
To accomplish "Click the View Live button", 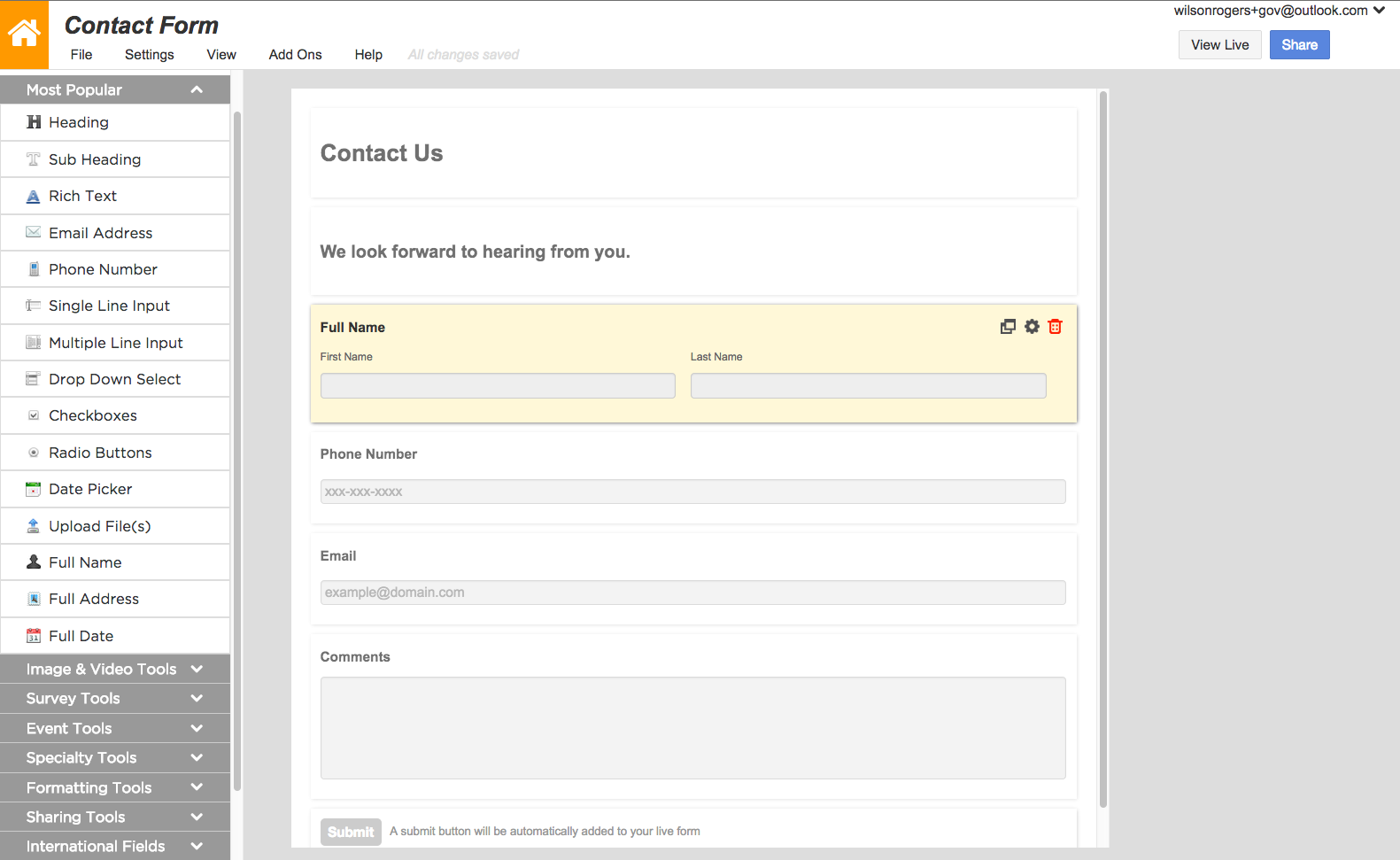I will pyautogui.click(x=1219, y=45).
